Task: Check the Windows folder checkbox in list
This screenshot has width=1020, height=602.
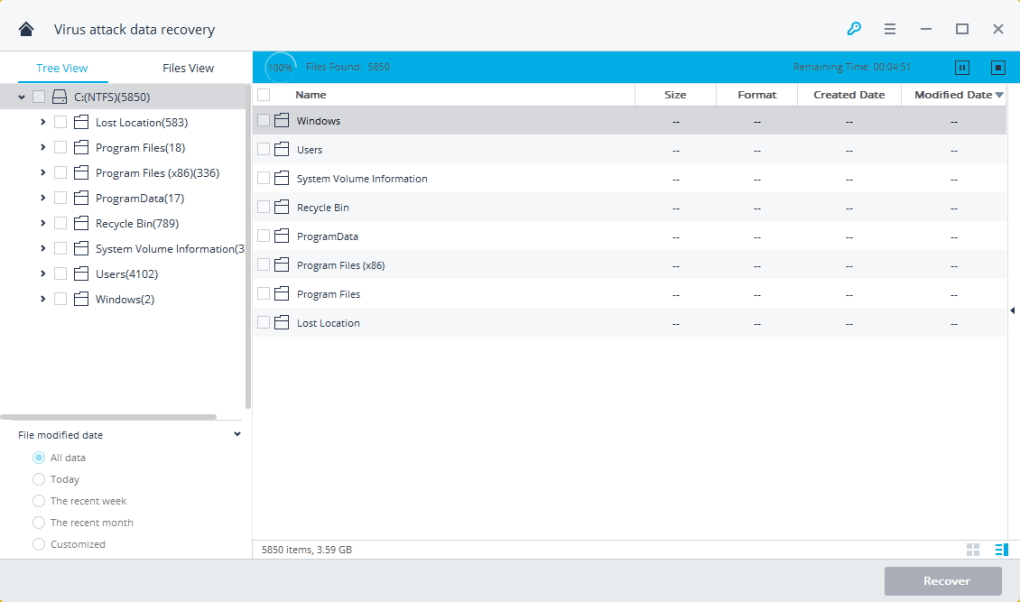Action: click(x=264, y=121)
